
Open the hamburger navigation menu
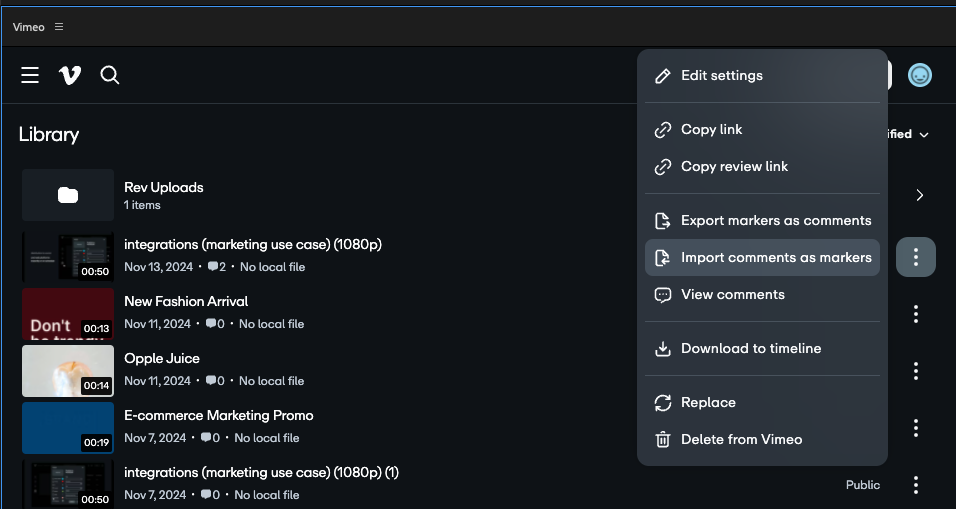[x=30, y=75]
